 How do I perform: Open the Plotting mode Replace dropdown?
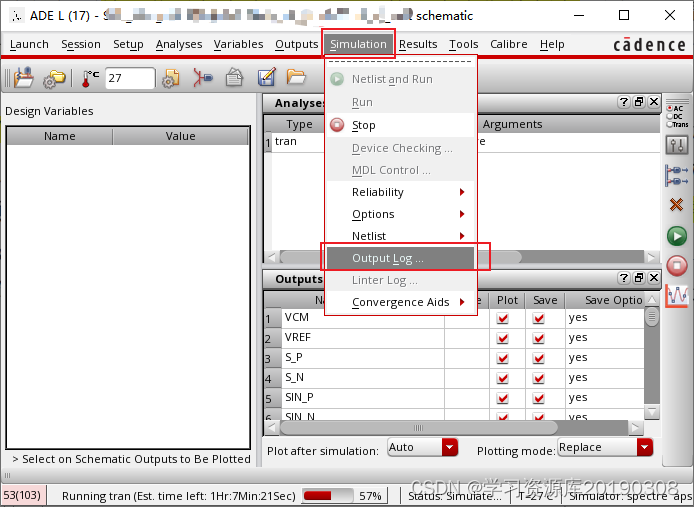(x=605, y=448)
